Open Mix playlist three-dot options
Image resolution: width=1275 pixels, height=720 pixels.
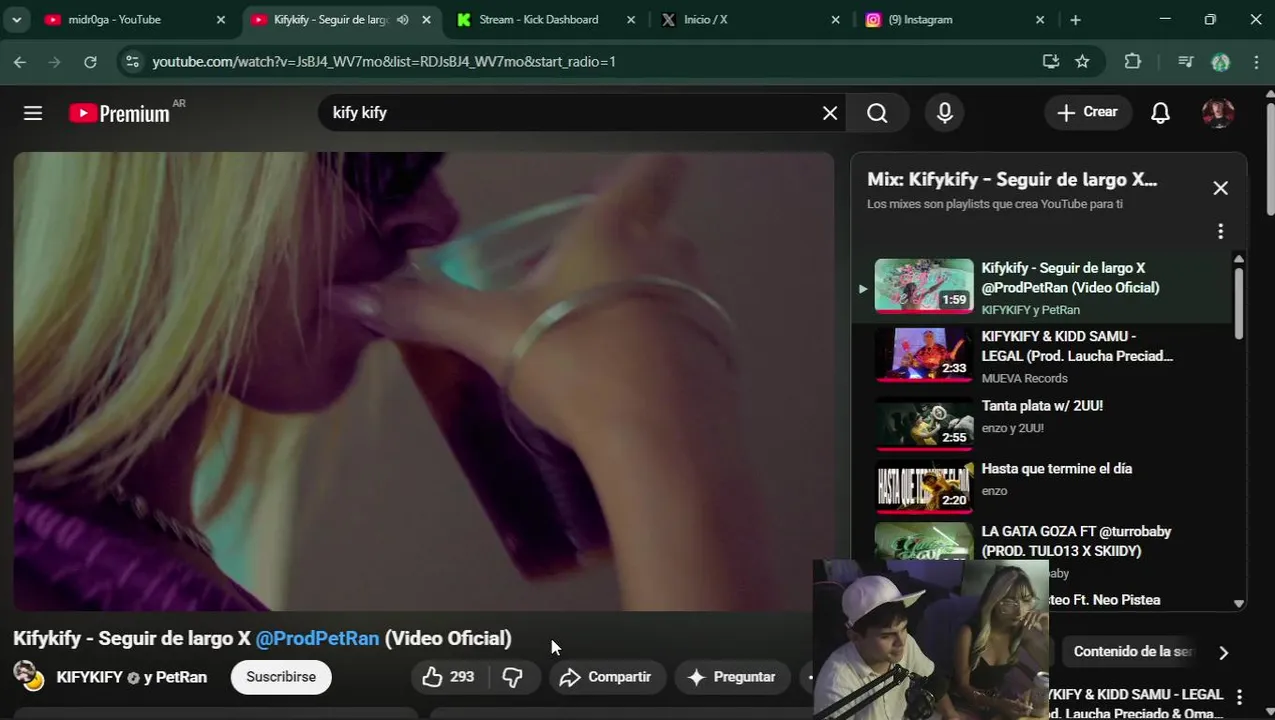(1220, 231)
